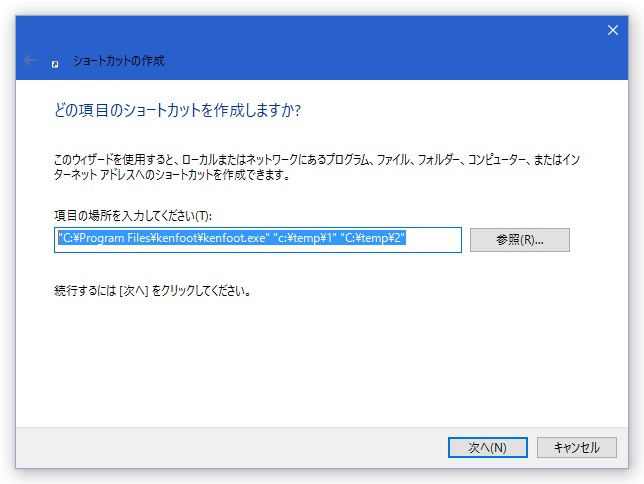
Task: Click the ショートカットの作成 title text
Action: [x=119, y=61]
